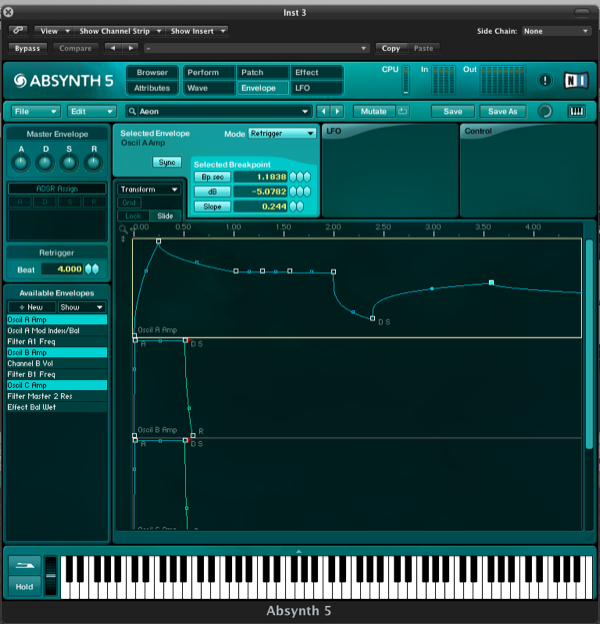This screenshot has height=624, width=600.
Task: Toggle the Sync button
Action: click(x=167, y=162)
